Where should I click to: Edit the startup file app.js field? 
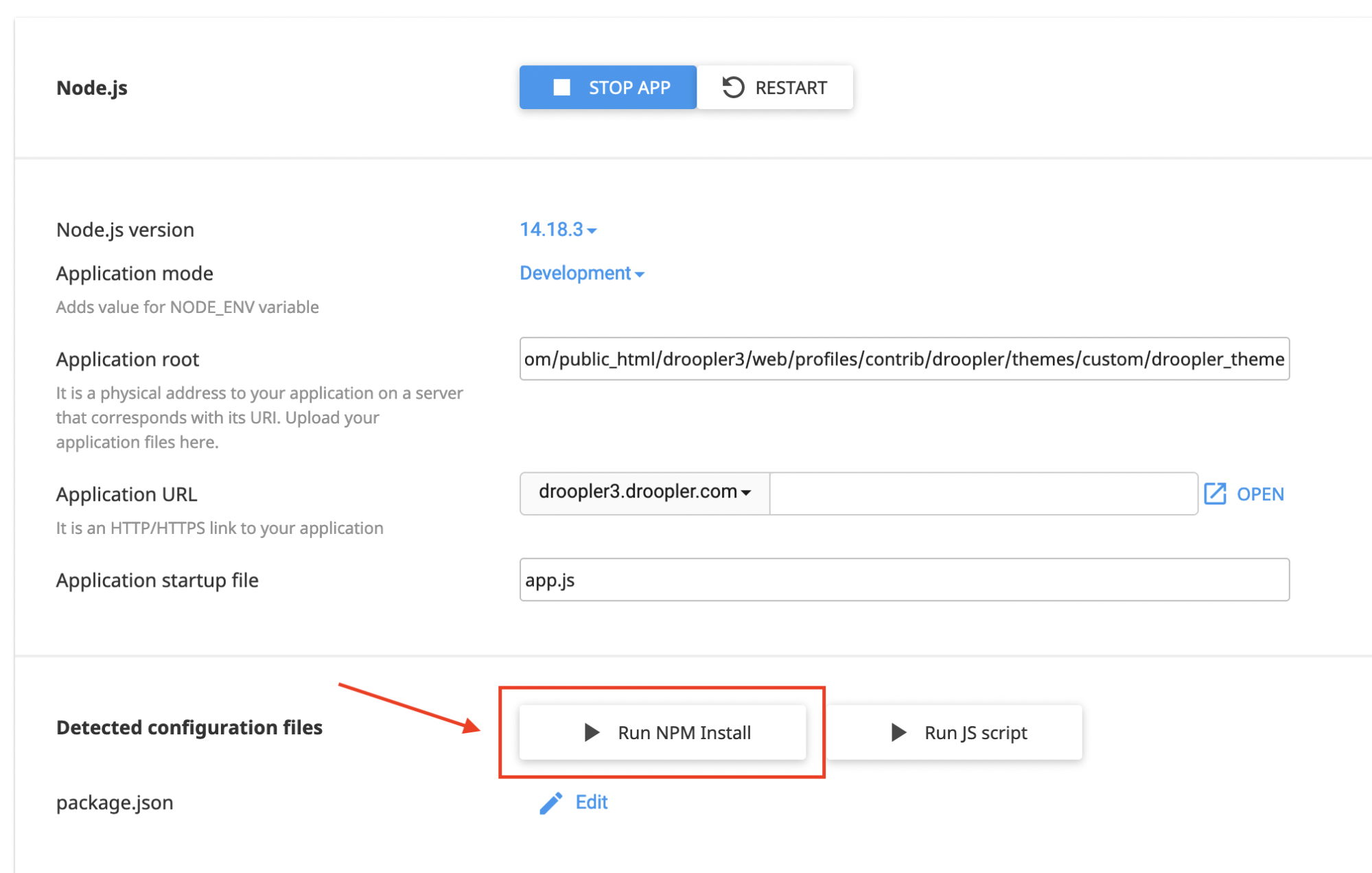coord(904,580)
